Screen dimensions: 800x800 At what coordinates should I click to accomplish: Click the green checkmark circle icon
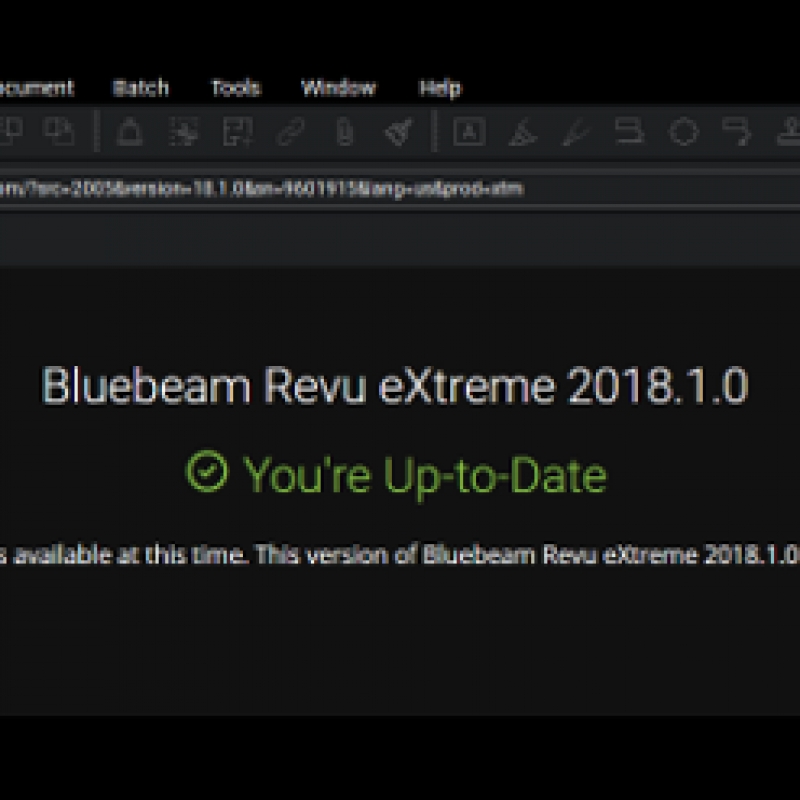click(207, 473)
